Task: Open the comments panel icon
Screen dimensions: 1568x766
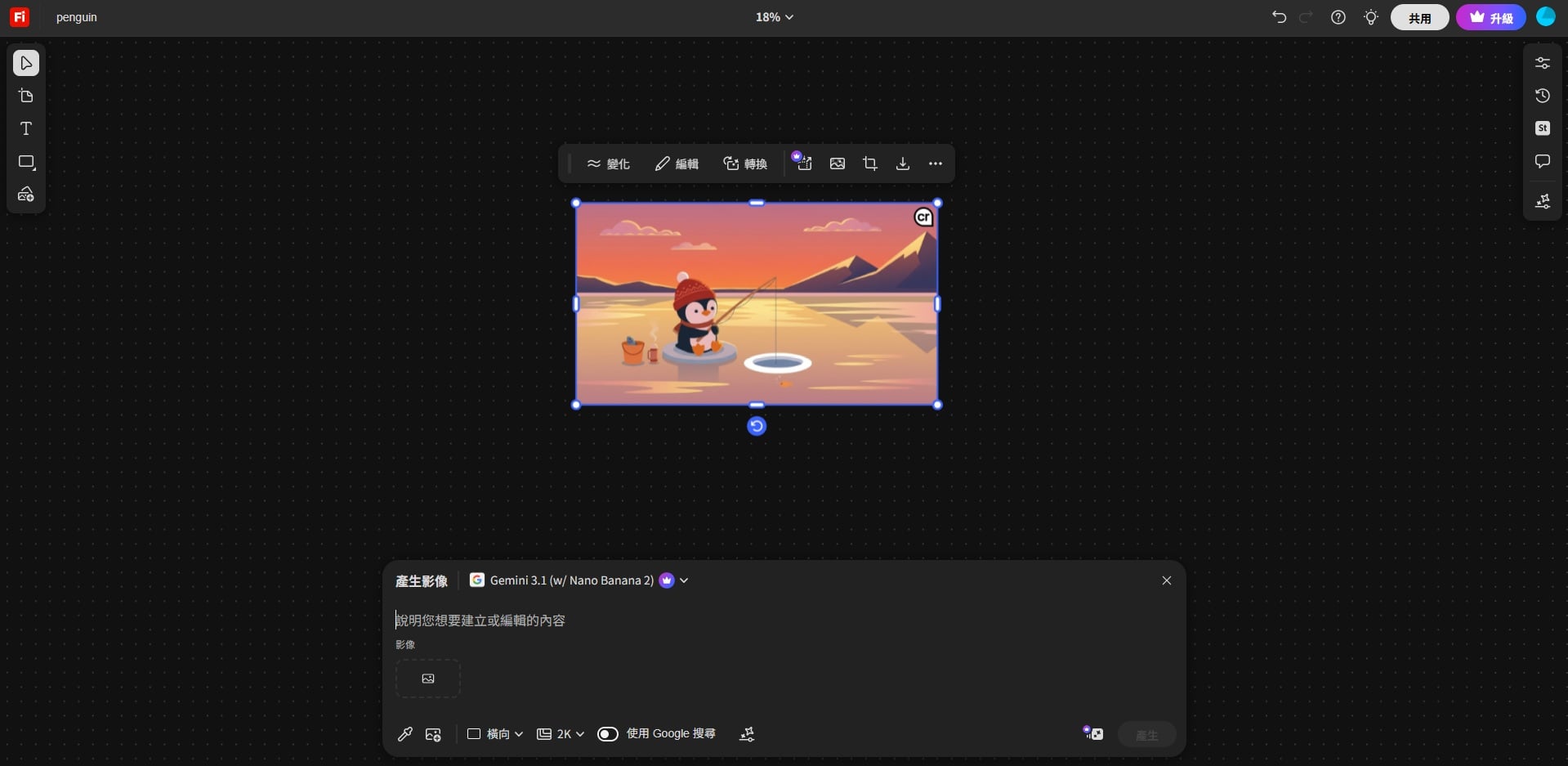Action: pos(1542,162)
